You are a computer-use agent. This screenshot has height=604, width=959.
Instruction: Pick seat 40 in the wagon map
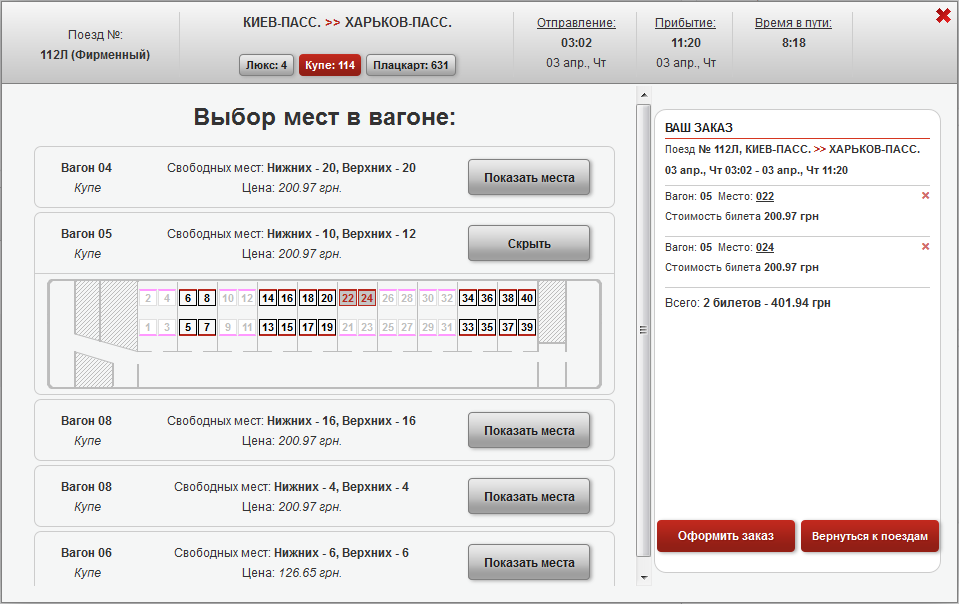[x=527, y=298]
